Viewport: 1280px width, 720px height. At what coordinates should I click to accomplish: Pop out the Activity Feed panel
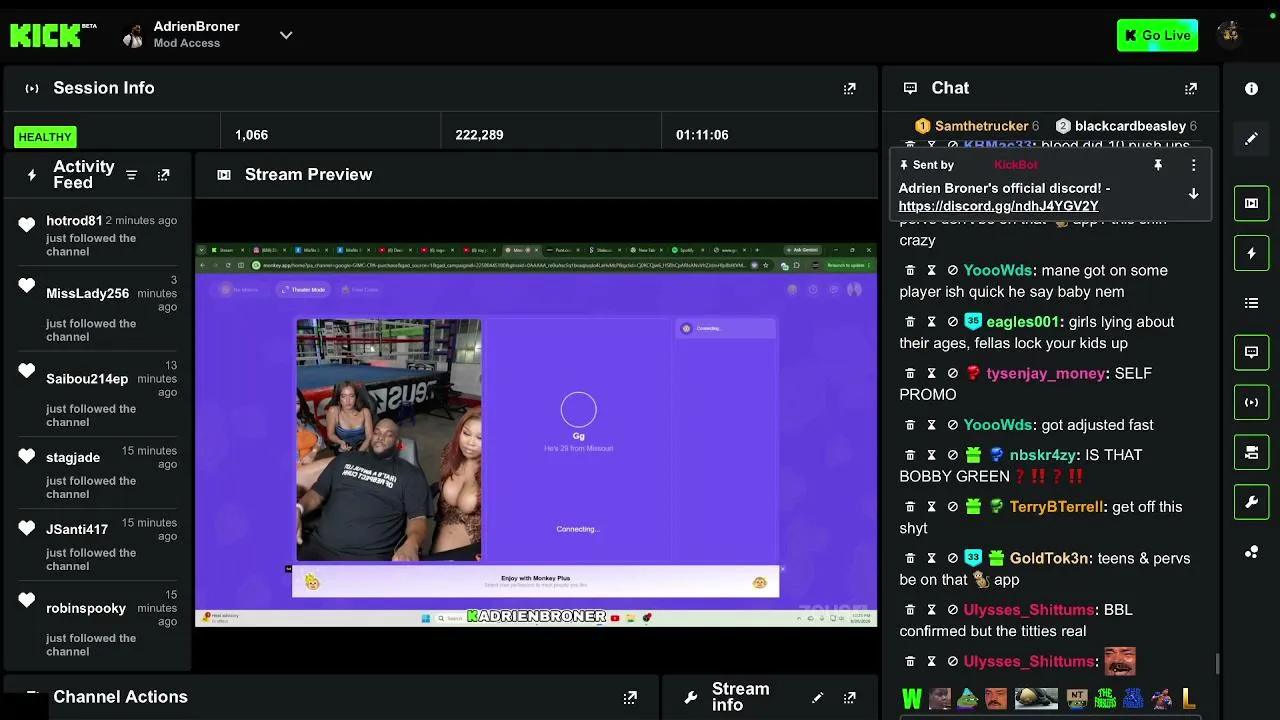(x=163, y=175)
